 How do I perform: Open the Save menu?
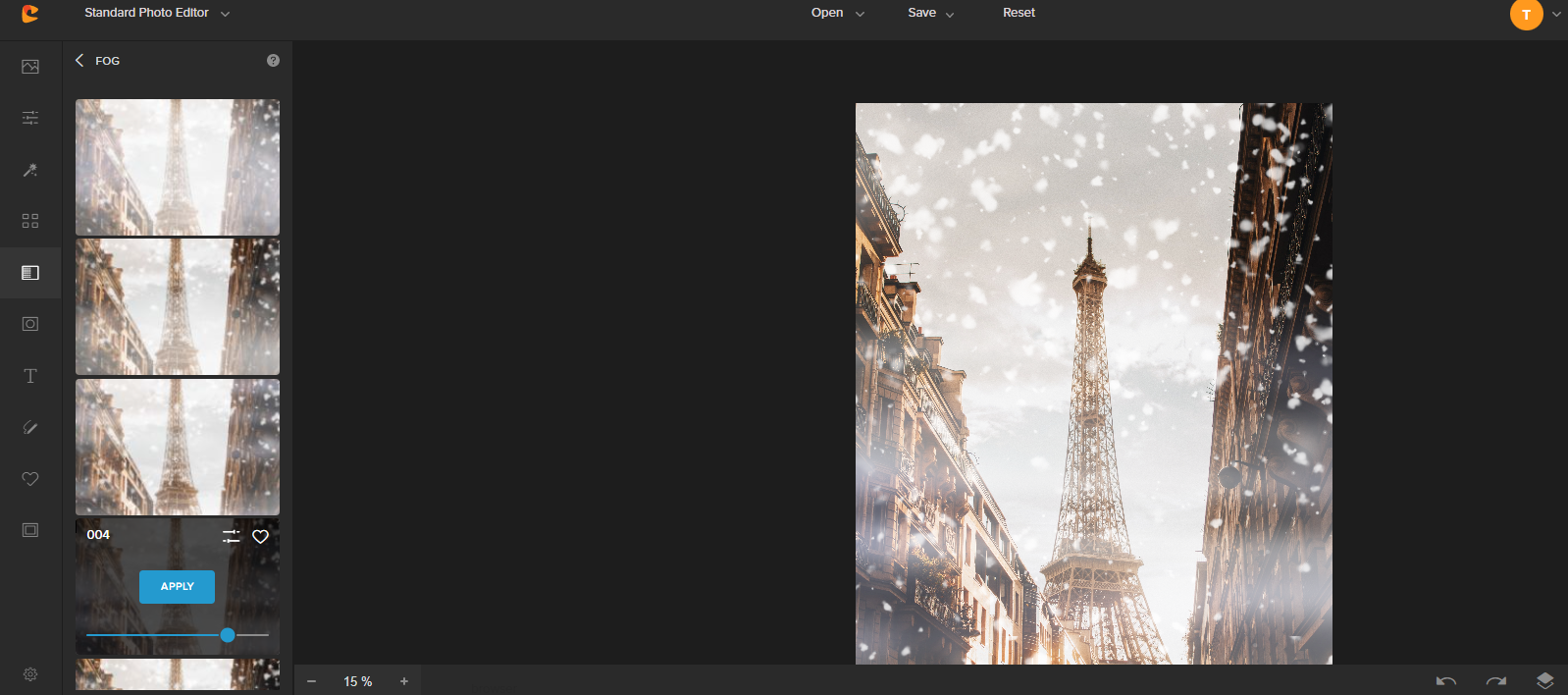(930, 13)
